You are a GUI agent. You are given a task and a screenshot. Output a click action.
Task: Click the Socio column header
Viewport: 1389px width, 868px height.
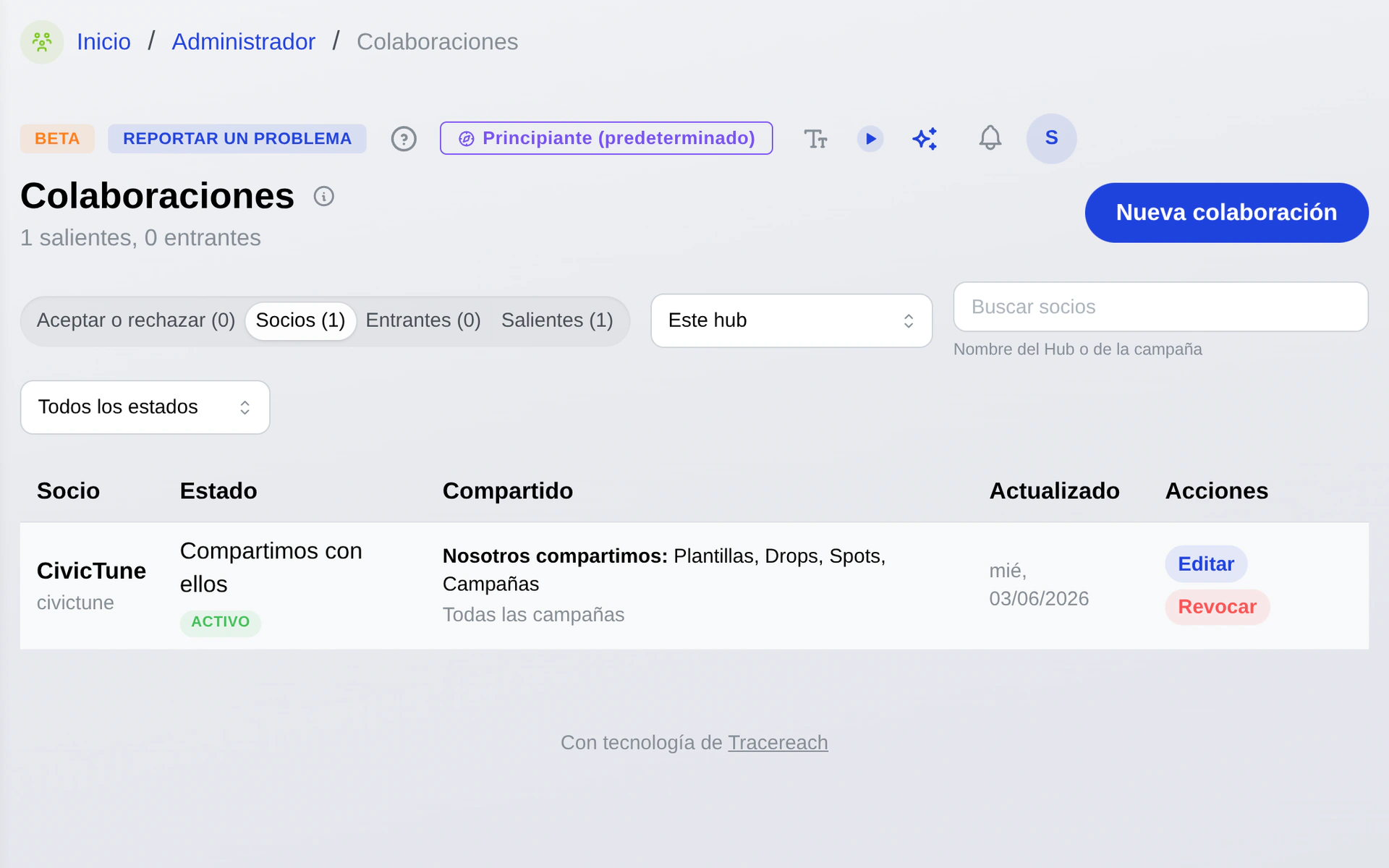pos(68,491)
